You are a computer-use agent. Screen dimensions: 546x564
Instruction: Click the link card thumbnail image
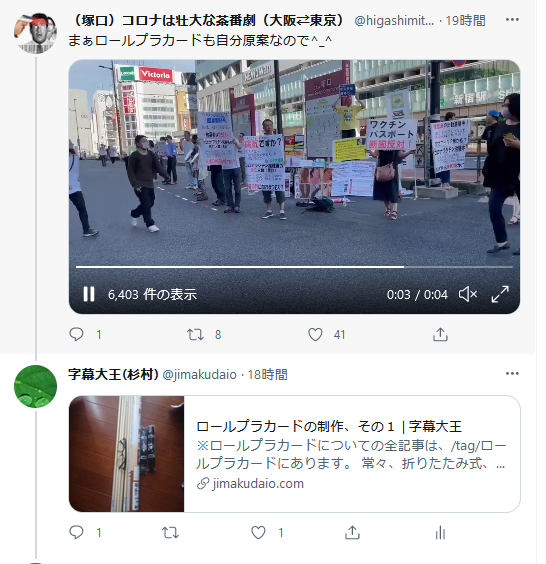[x=127, y=454]
